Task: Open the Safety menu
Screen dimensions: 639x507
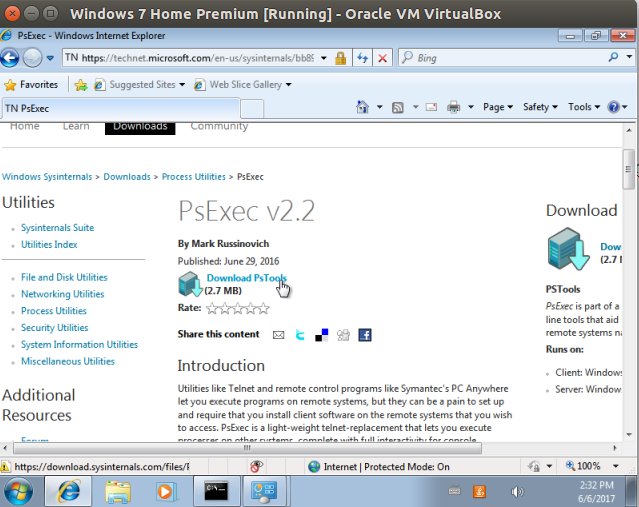Action: click(x=540, y=107)
